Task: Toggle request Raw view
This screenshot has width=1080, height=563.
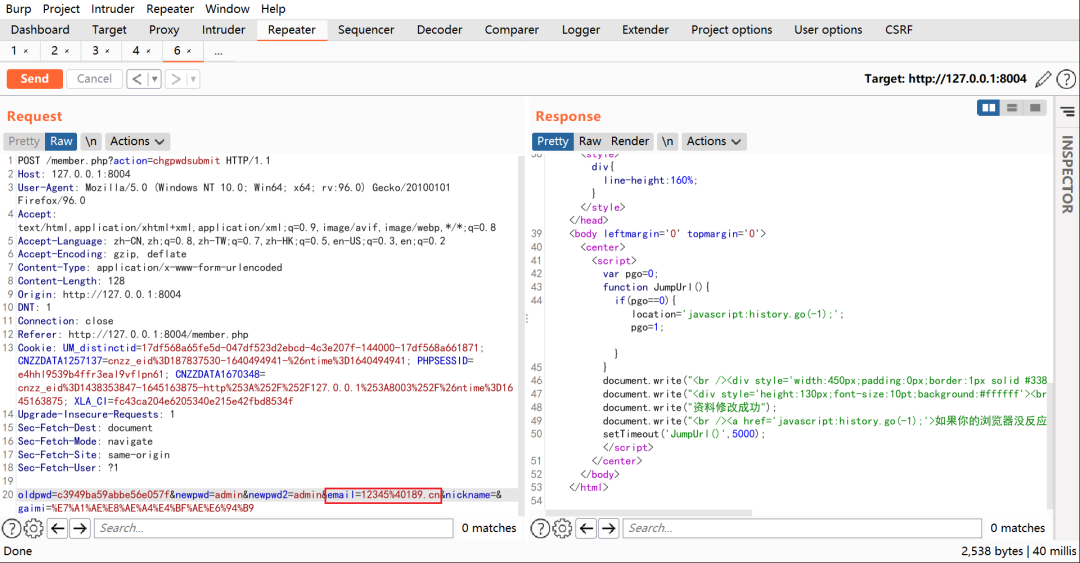Action: 61,141
